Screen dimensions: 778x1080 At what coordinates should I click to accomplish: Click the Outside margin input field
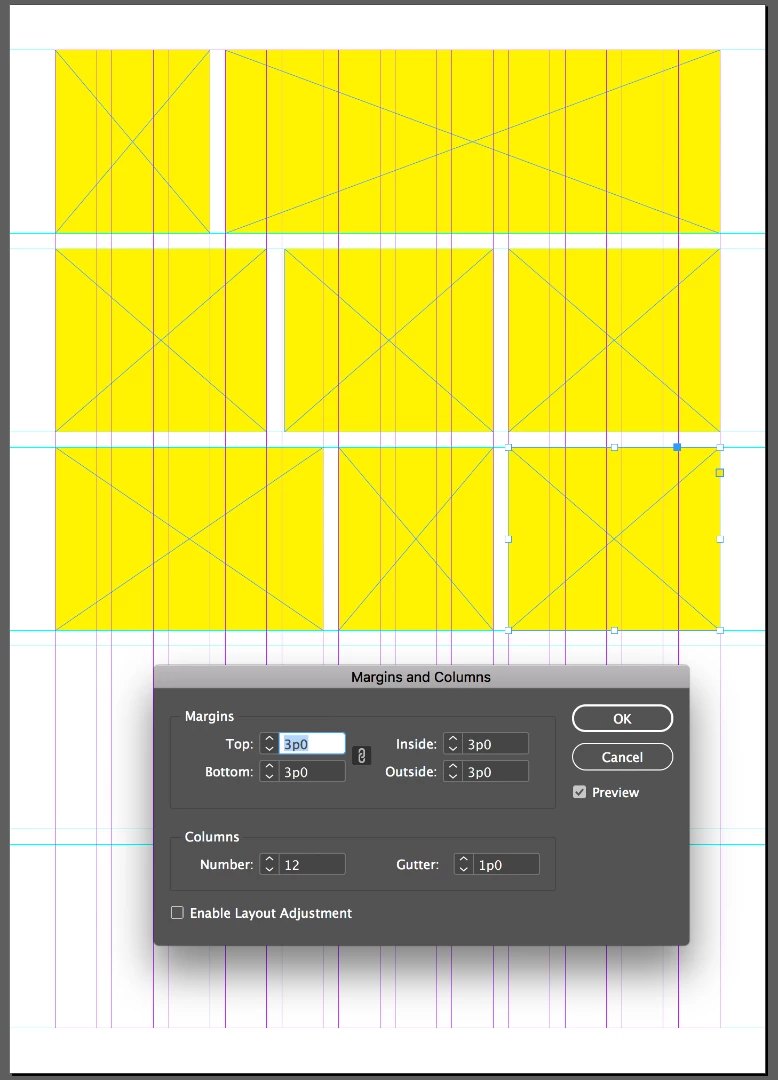(495, 771)
